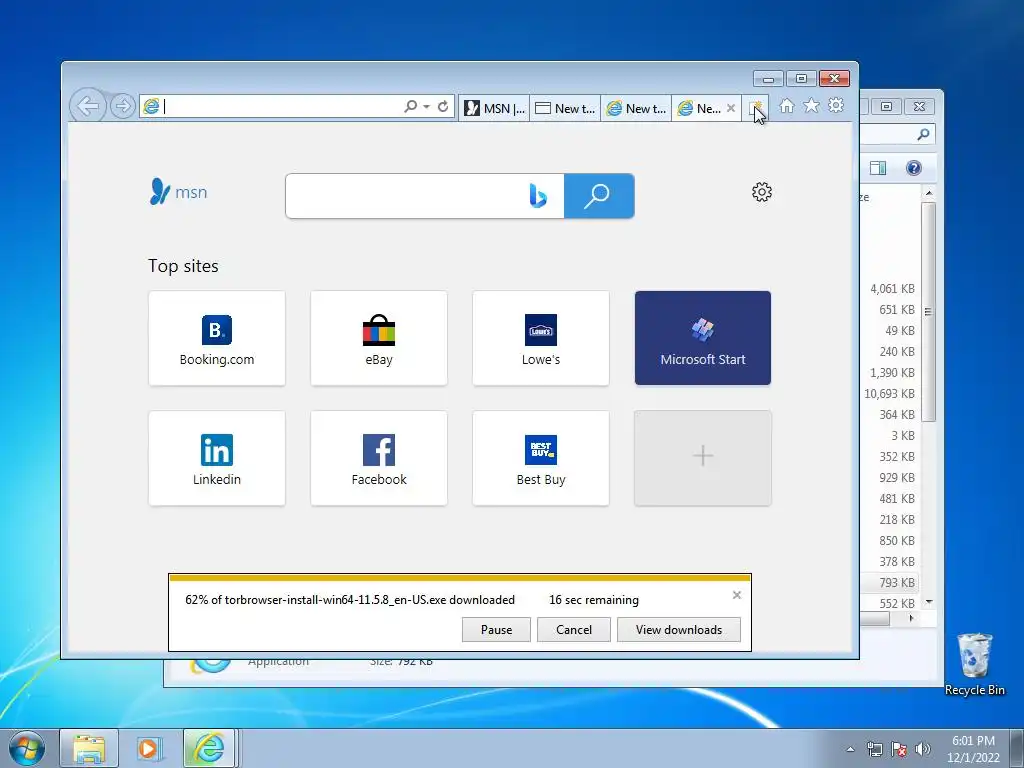
Task: Click the volume speaker tray icon
Action: coord(923,750)
